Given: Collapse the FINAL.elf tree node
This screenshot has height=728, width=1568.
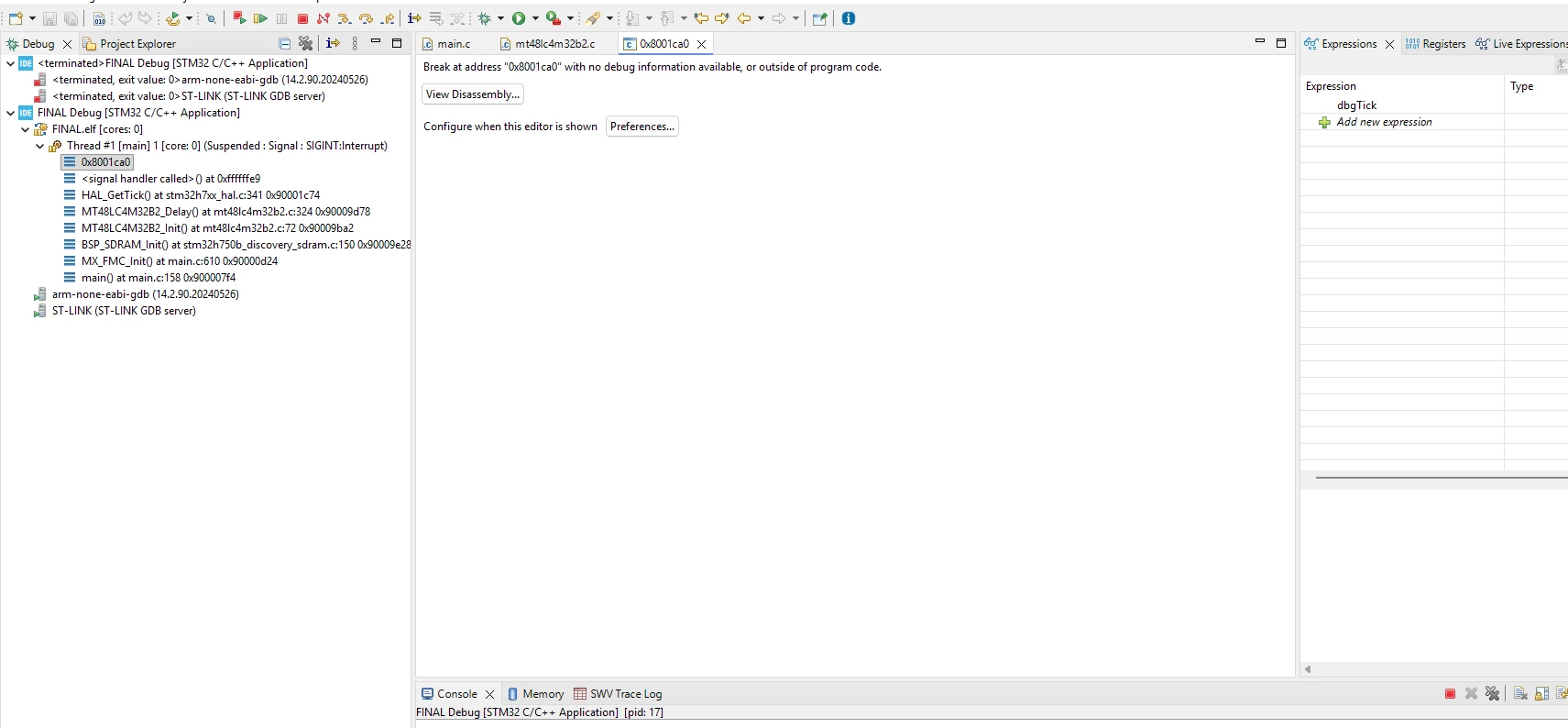Looking at the screenshot, I should coord(25,129).
